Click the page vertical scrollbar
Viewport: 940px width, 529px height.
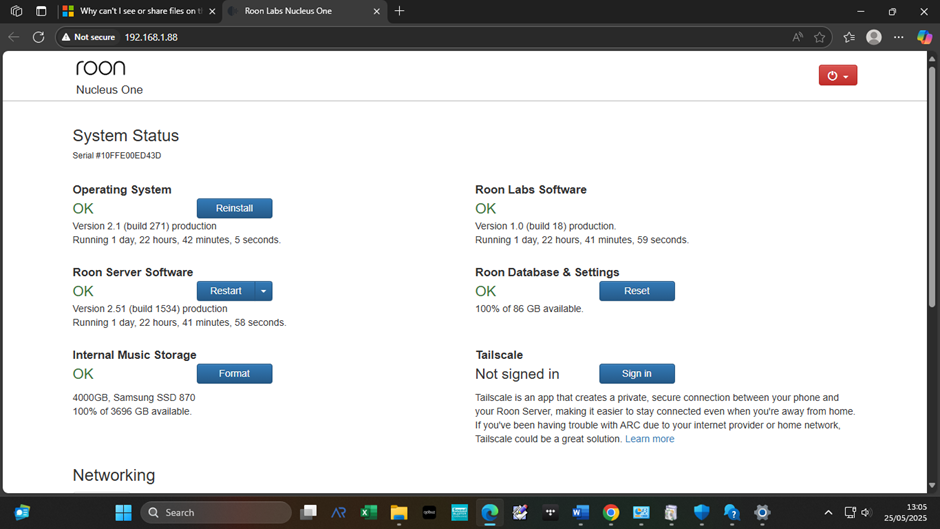click(x=932, y=186)
